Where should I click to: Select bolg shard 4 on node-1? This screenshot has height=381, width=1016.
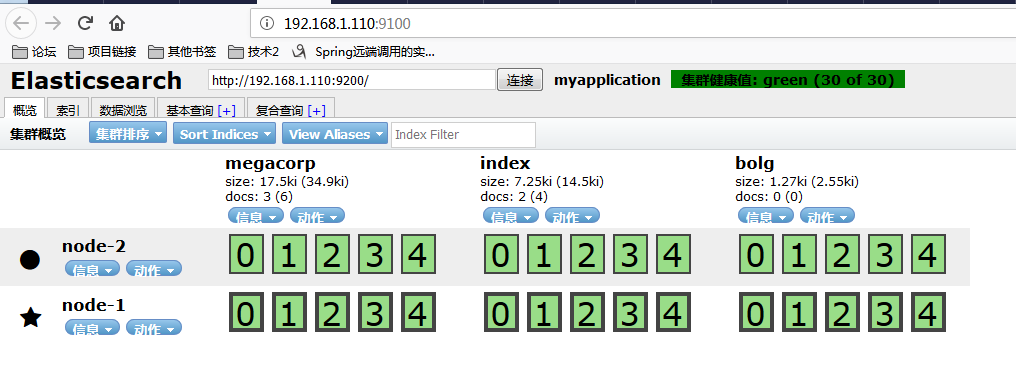(929, 312)
